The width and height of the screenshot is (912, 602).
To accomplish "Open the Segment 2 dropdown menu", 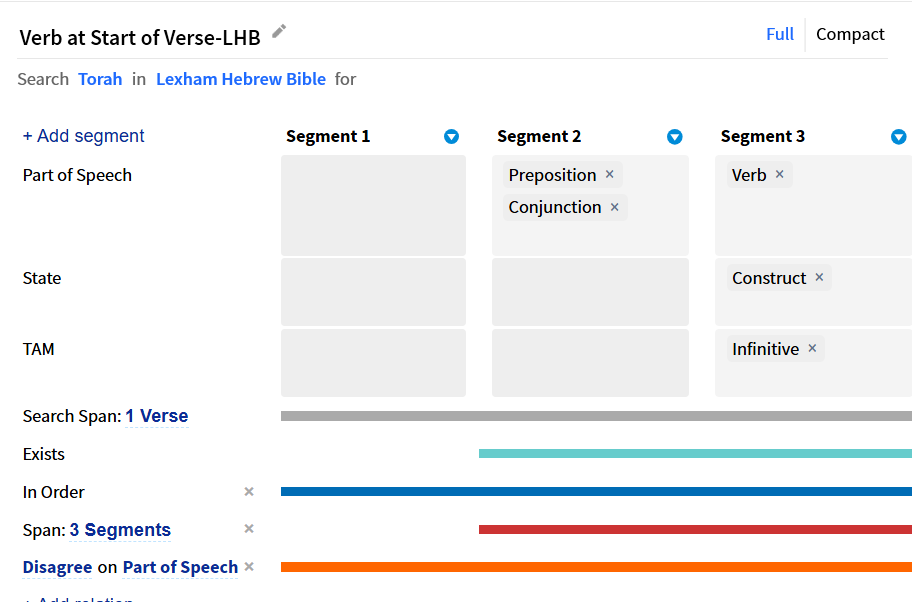I will (x=675, y=137).
